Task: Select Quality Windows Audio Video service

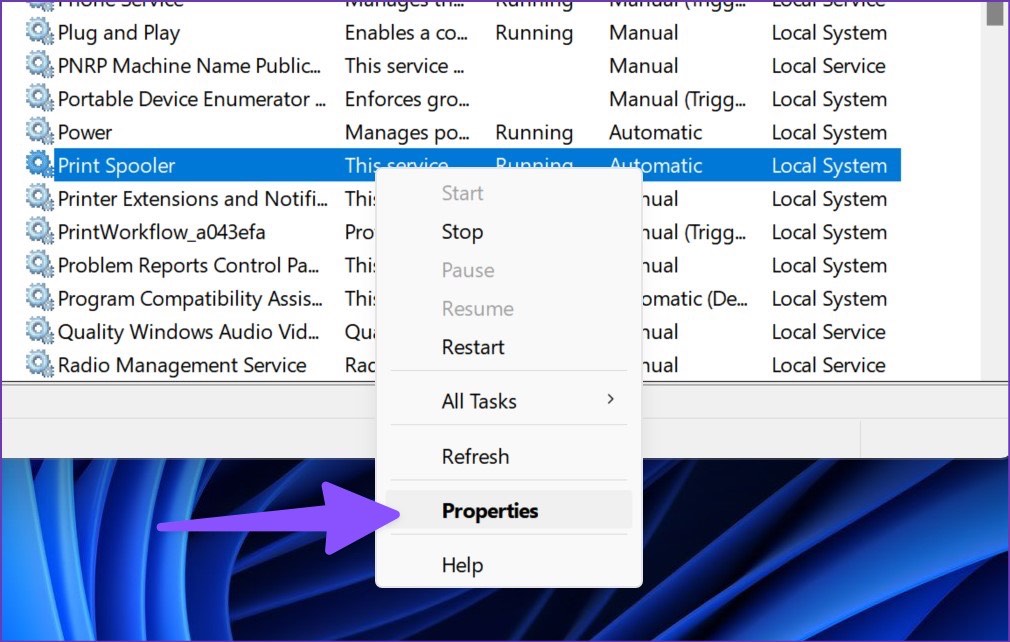Action: [x=188, y=332]
